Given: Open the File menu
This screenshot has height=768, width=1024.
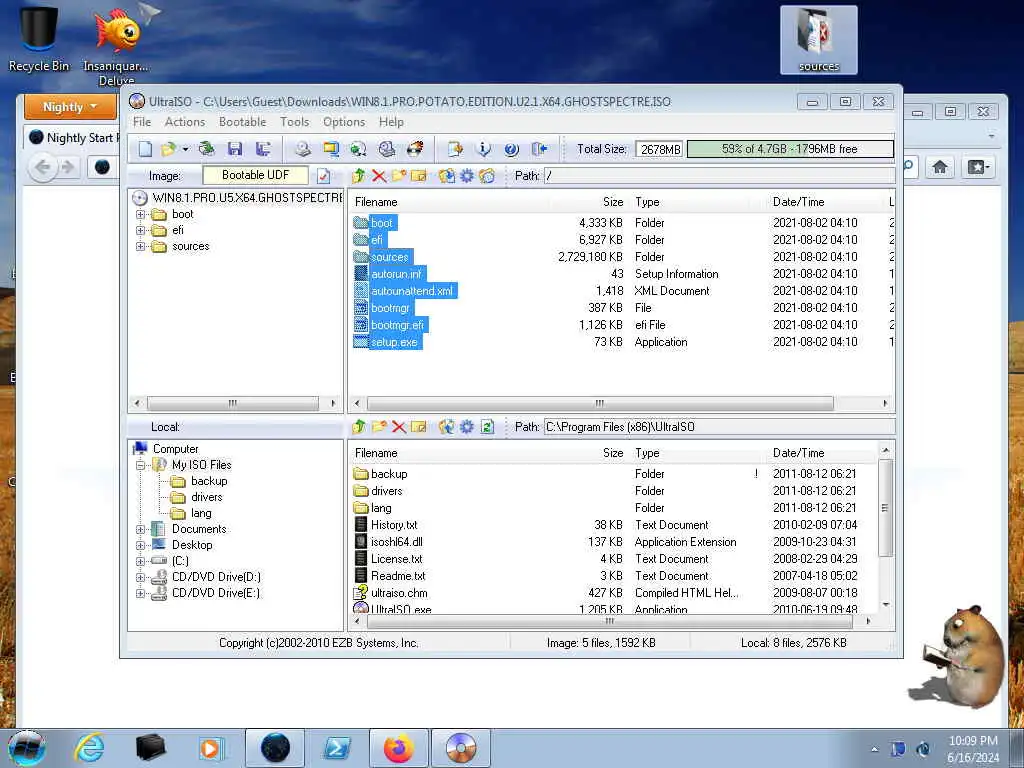Looking at the screenshot, I should [142, 122].
